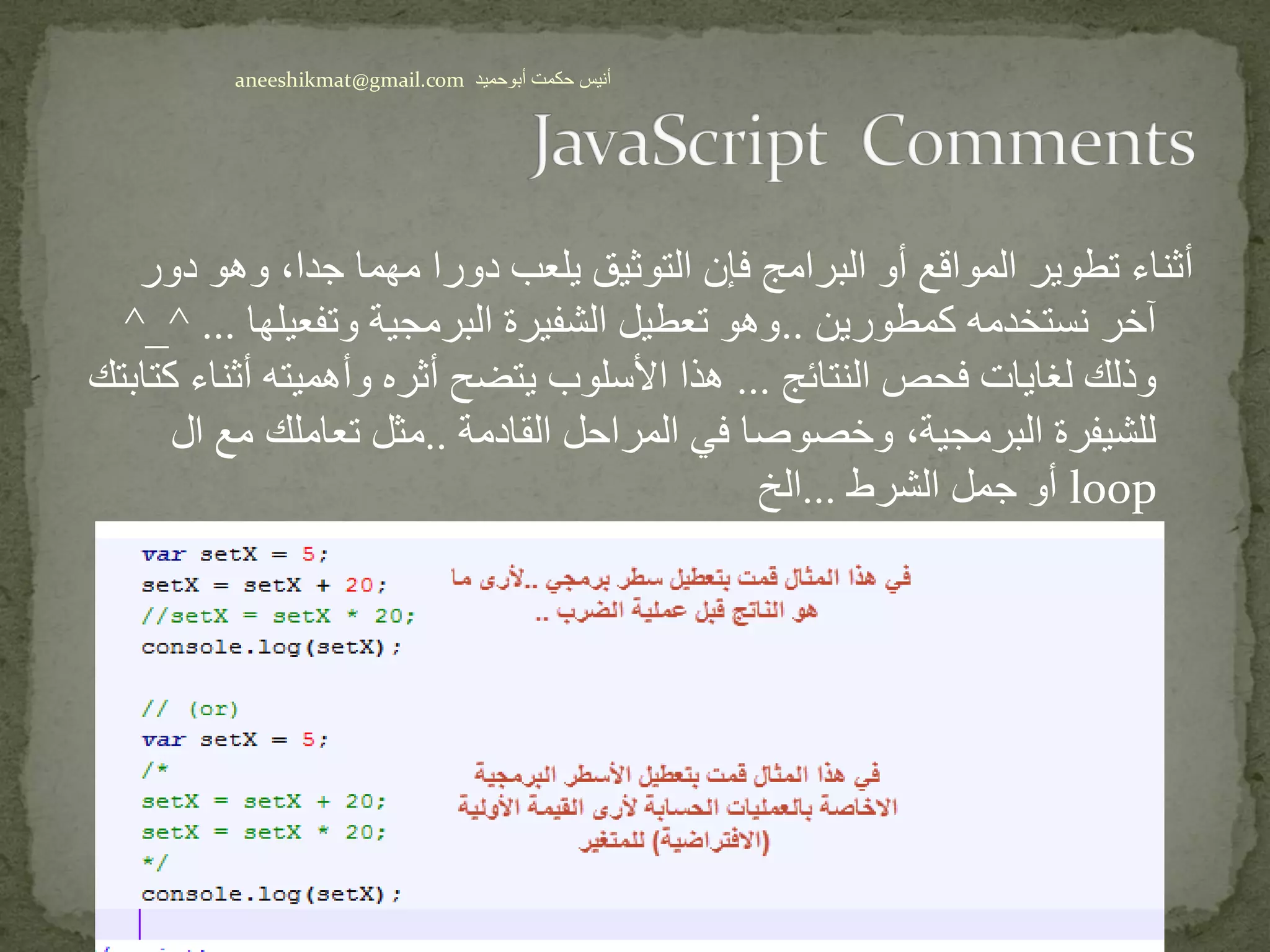
Task: Click the second 'var setX = 5;' line
Action: 235,739
